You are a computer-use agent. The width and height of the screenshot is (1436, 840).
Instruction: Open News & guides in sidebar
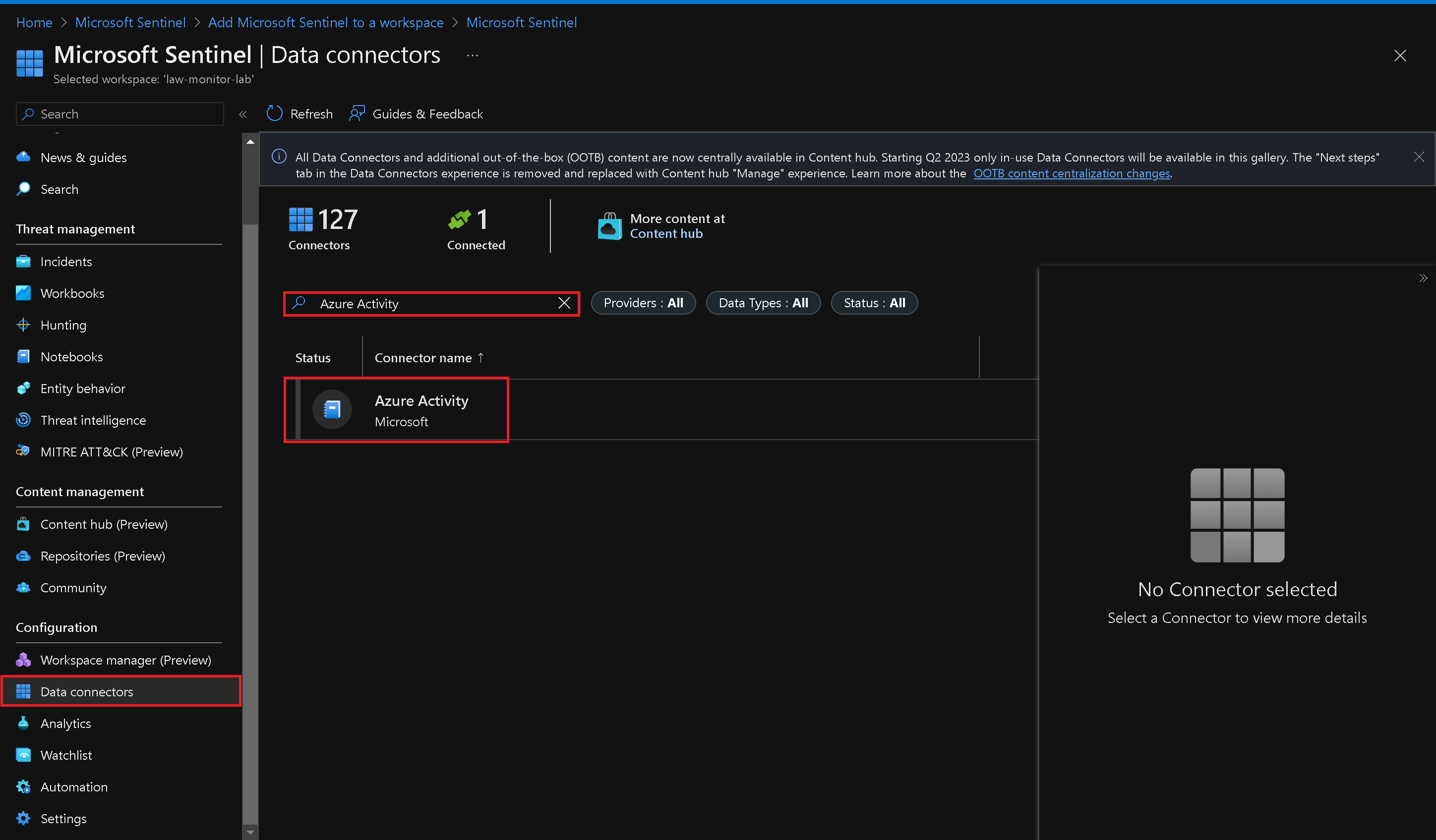[x=83, y=157]
